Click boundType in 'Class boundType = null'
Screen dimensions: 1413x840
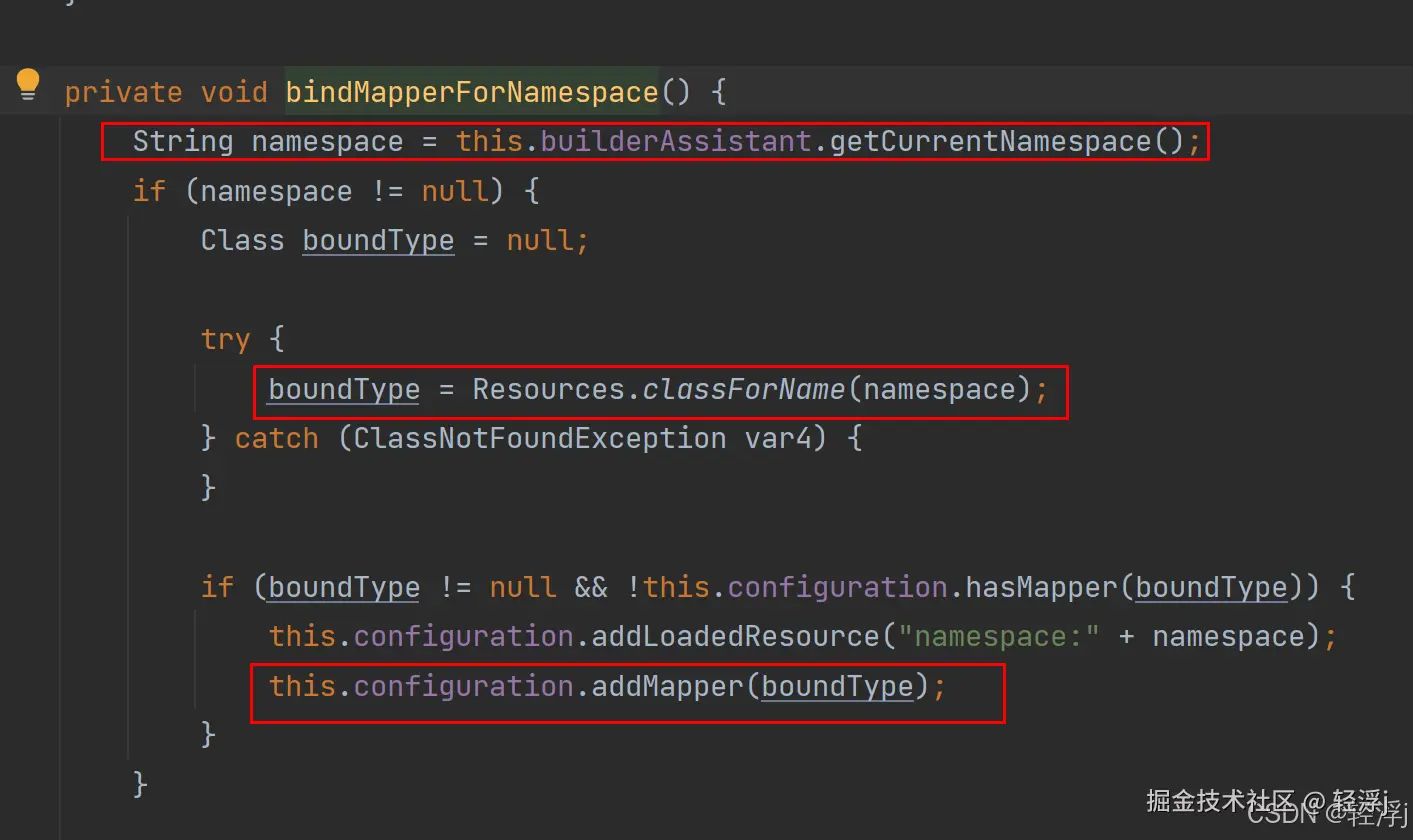[378, 241]
